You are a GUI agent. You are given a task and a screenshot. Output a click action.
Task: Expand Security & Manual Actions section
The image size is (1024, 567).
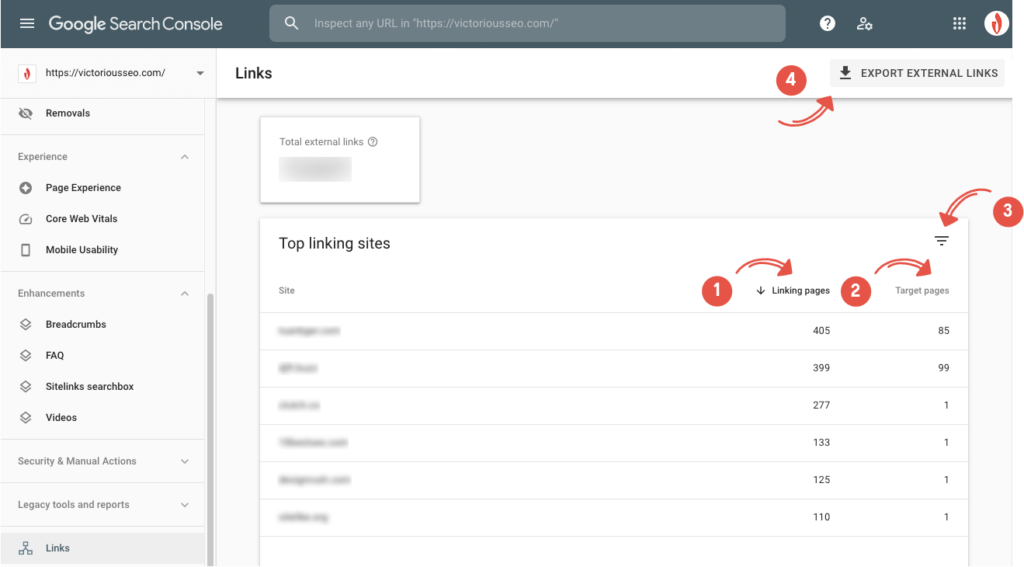(184, 461)
